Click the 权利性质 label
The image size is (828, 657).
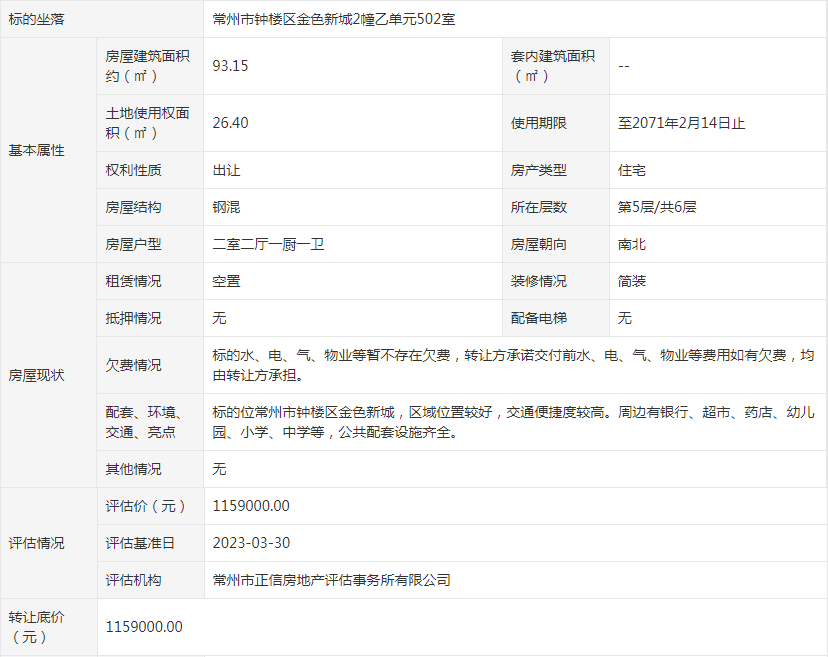click(133, 170)
